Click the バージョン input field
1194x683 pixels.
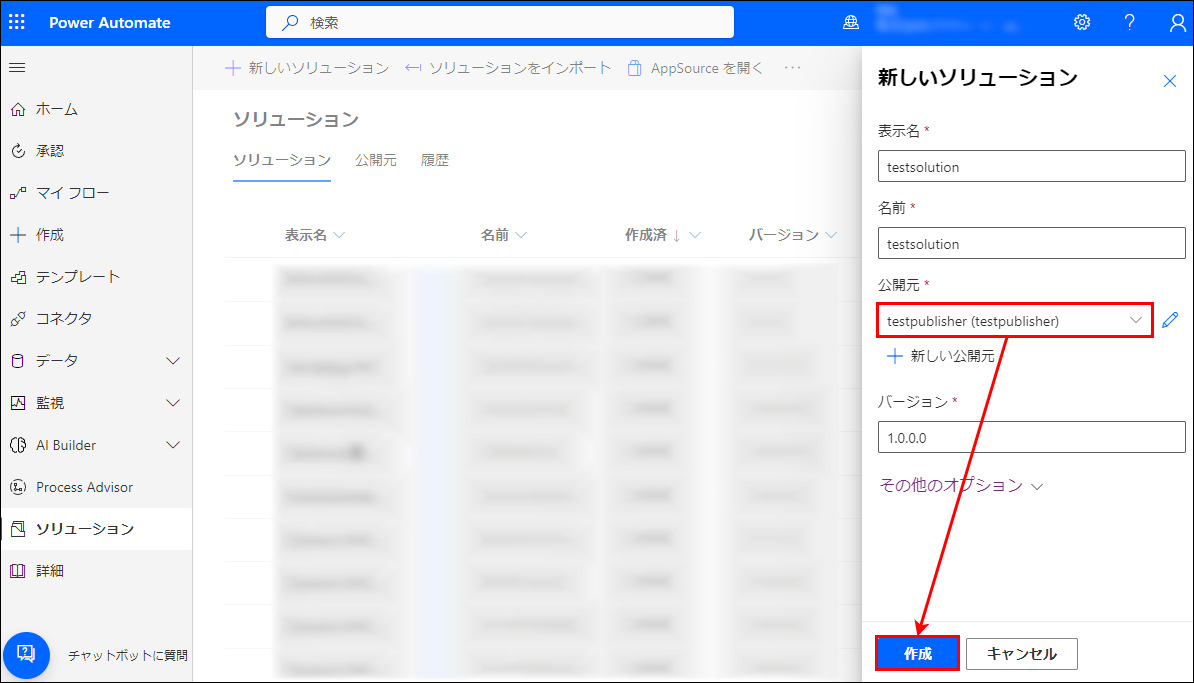tap(1031, 437)
